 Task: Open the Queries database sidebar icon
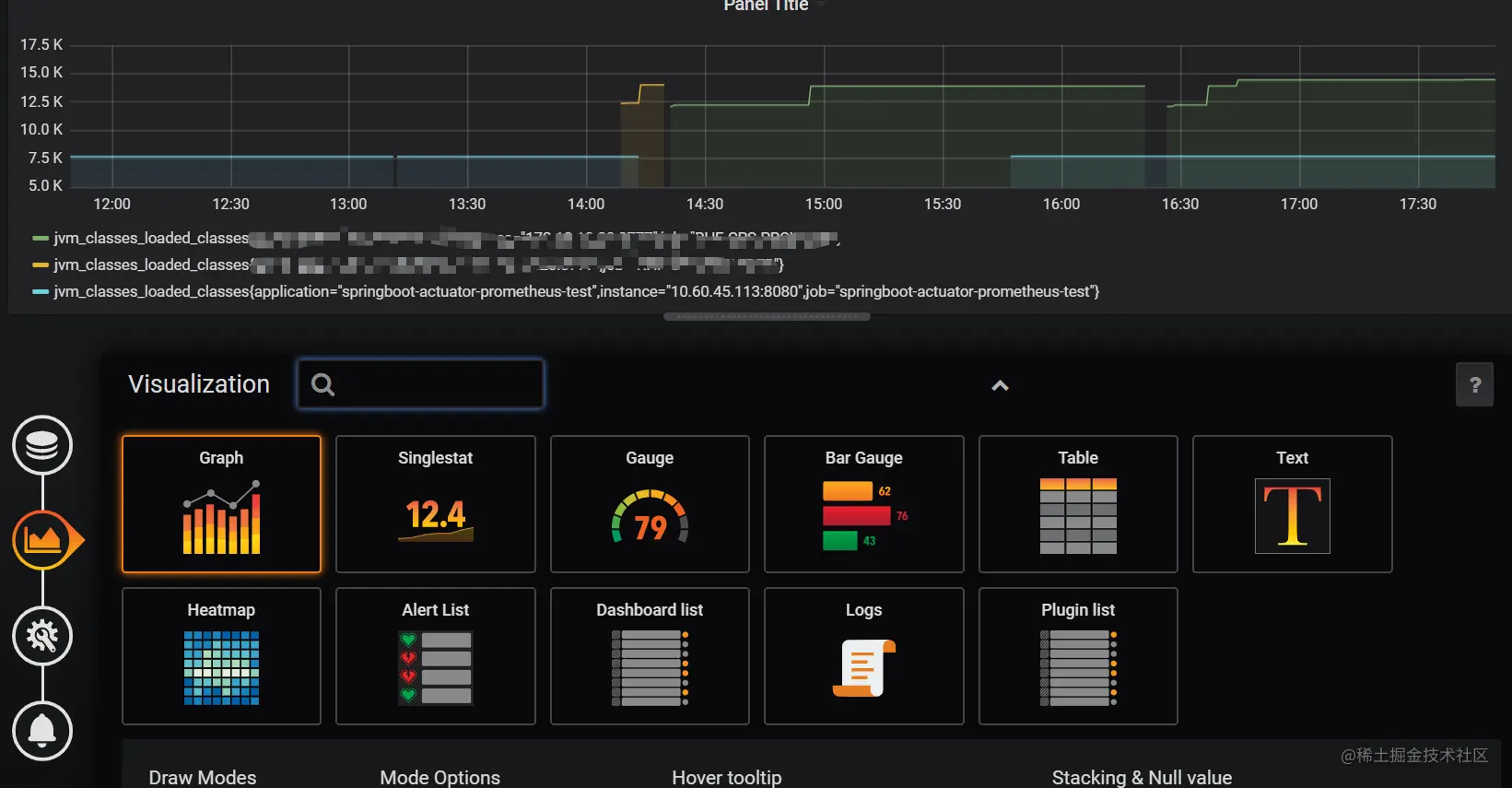click(x=42, y=445)
